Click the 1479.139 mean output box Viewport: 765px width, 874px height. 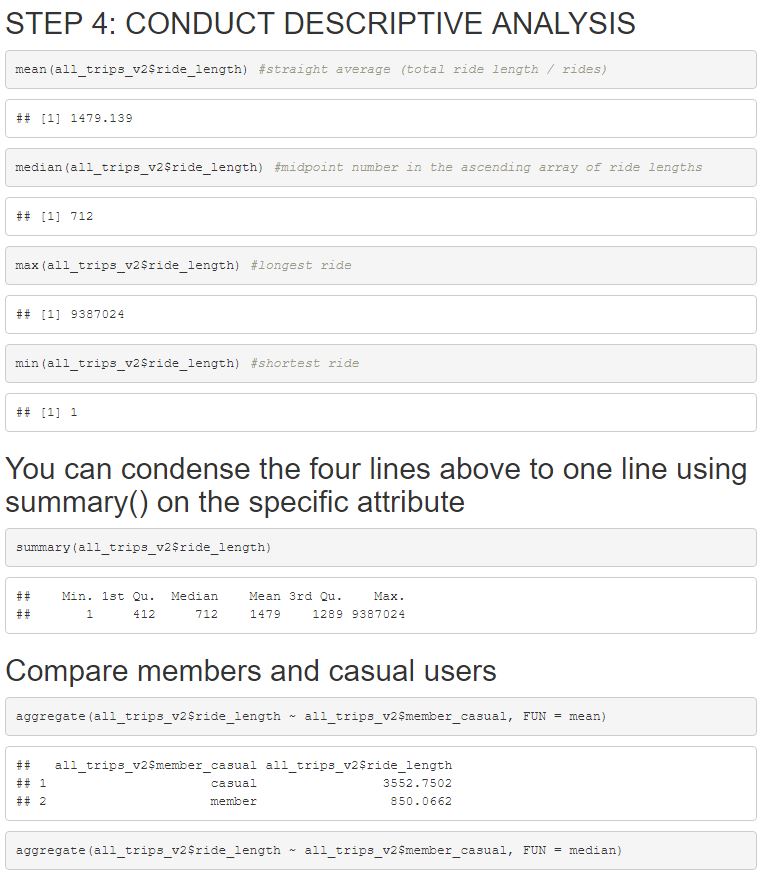tap(380, 118)
